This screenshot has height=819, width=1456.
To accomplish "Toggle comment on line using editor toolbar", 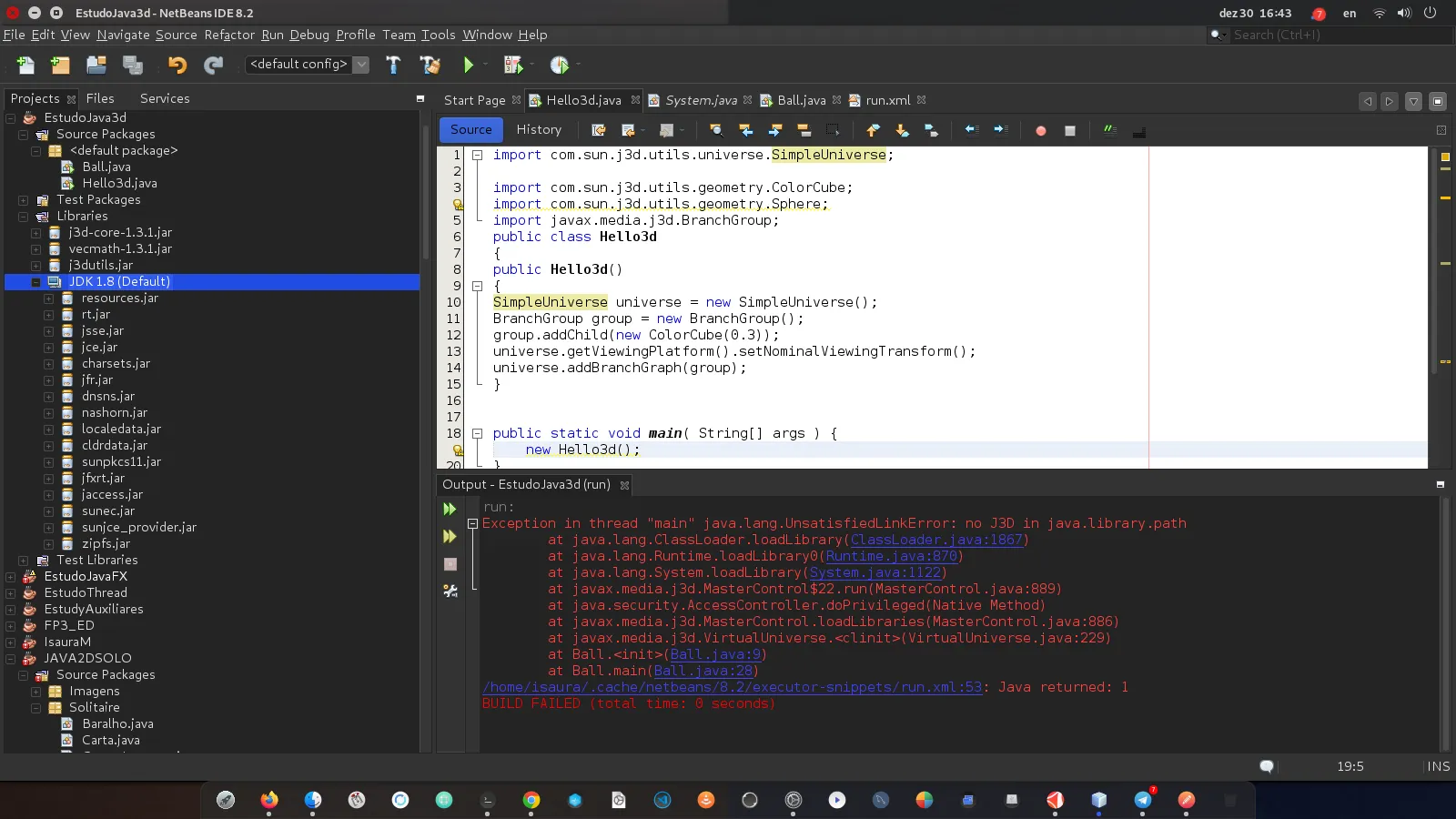I will (x=1109, y=130).
